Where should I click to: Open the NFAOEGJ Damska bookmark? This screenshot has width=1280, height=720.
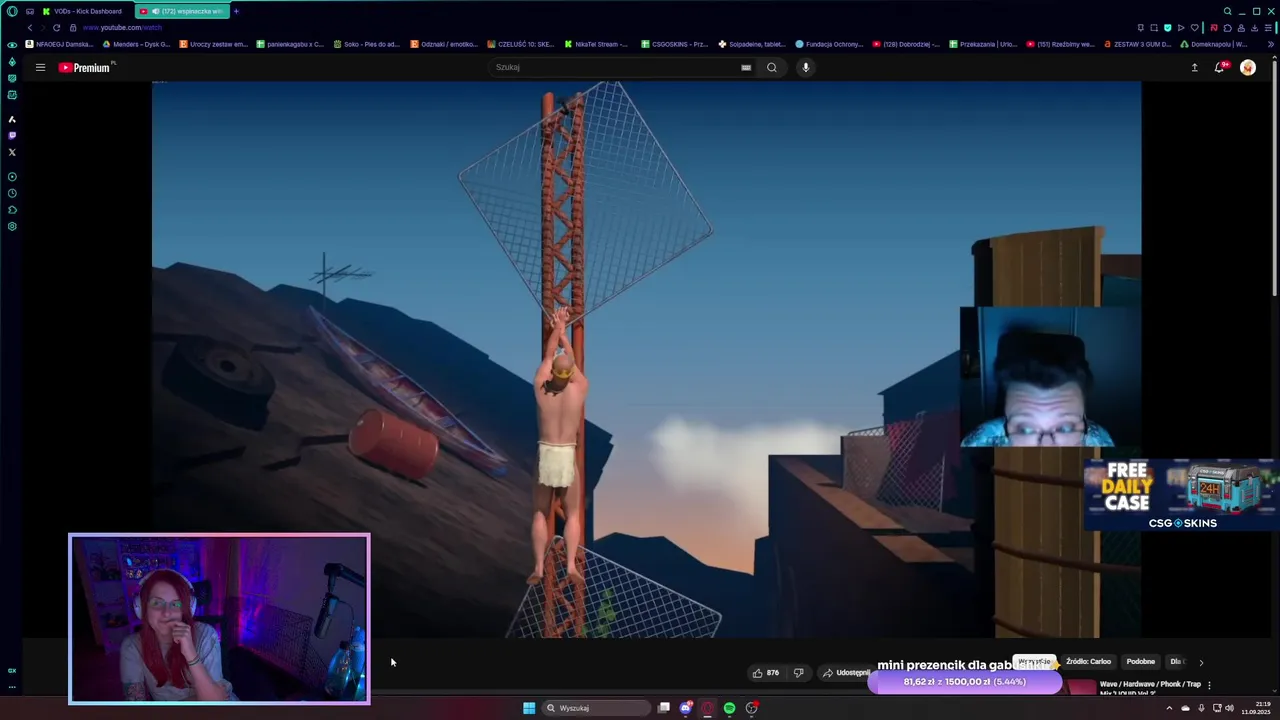[x=59, y=44]
